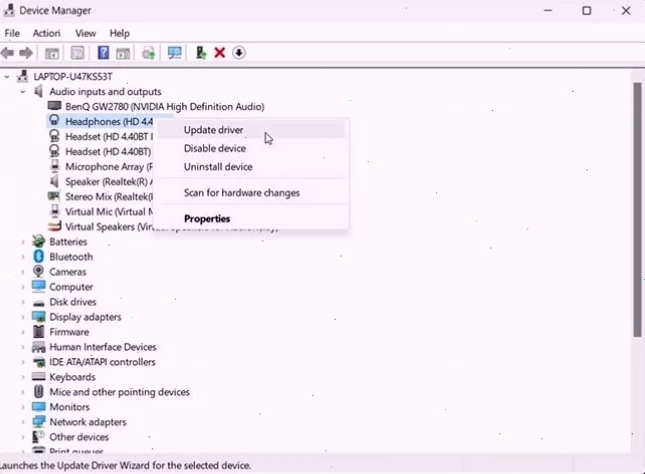
Task: Click the Batteries category icon
Action: click(38, 242)
